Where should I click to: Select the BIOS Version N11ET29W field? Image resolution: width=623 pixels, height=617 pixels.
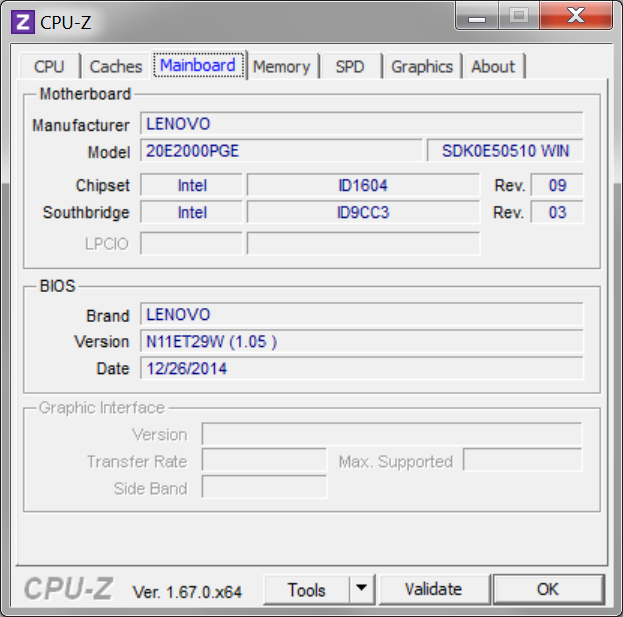point(361,341)
